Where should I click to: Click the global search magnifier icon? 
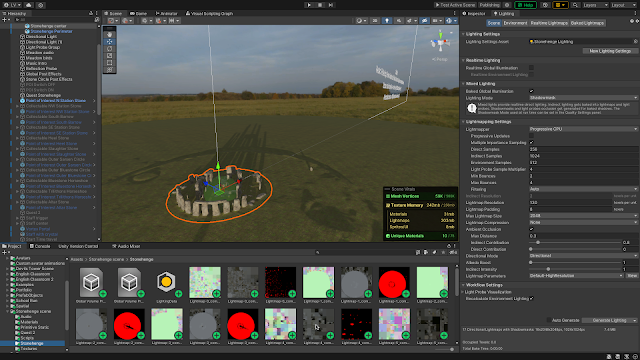pos(575,5)
